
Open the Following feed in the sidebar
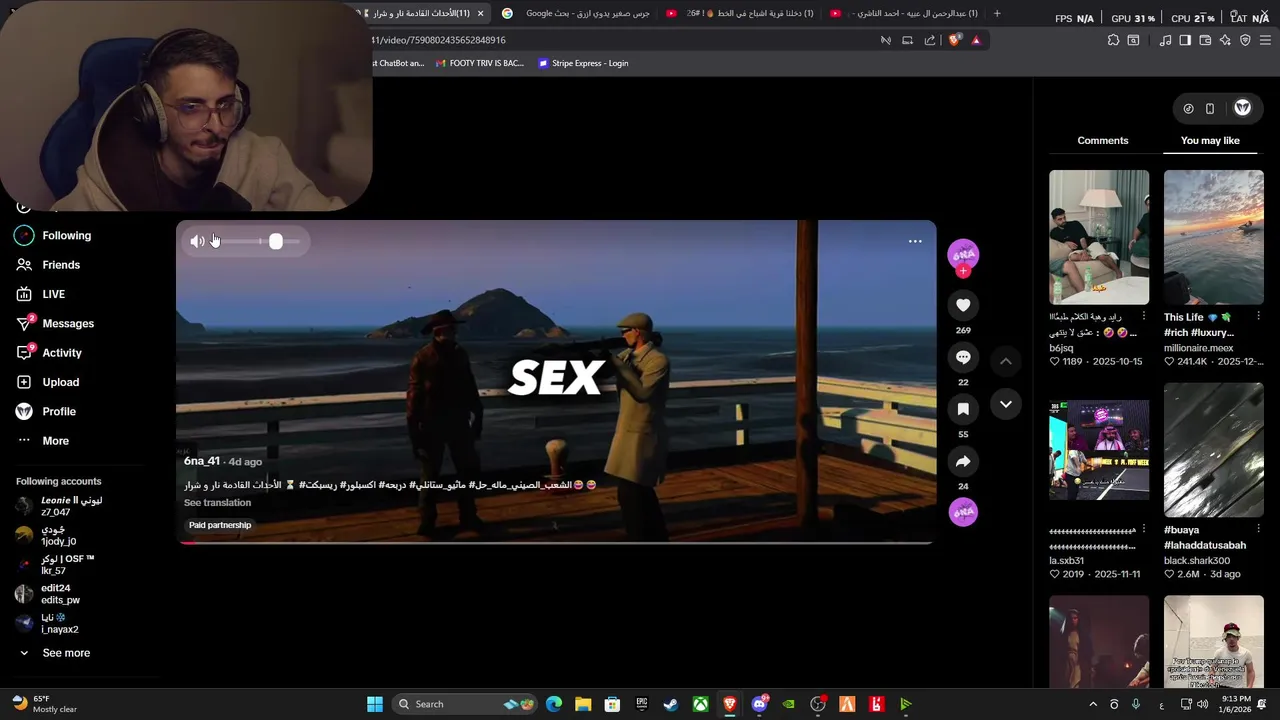(54, 236)
